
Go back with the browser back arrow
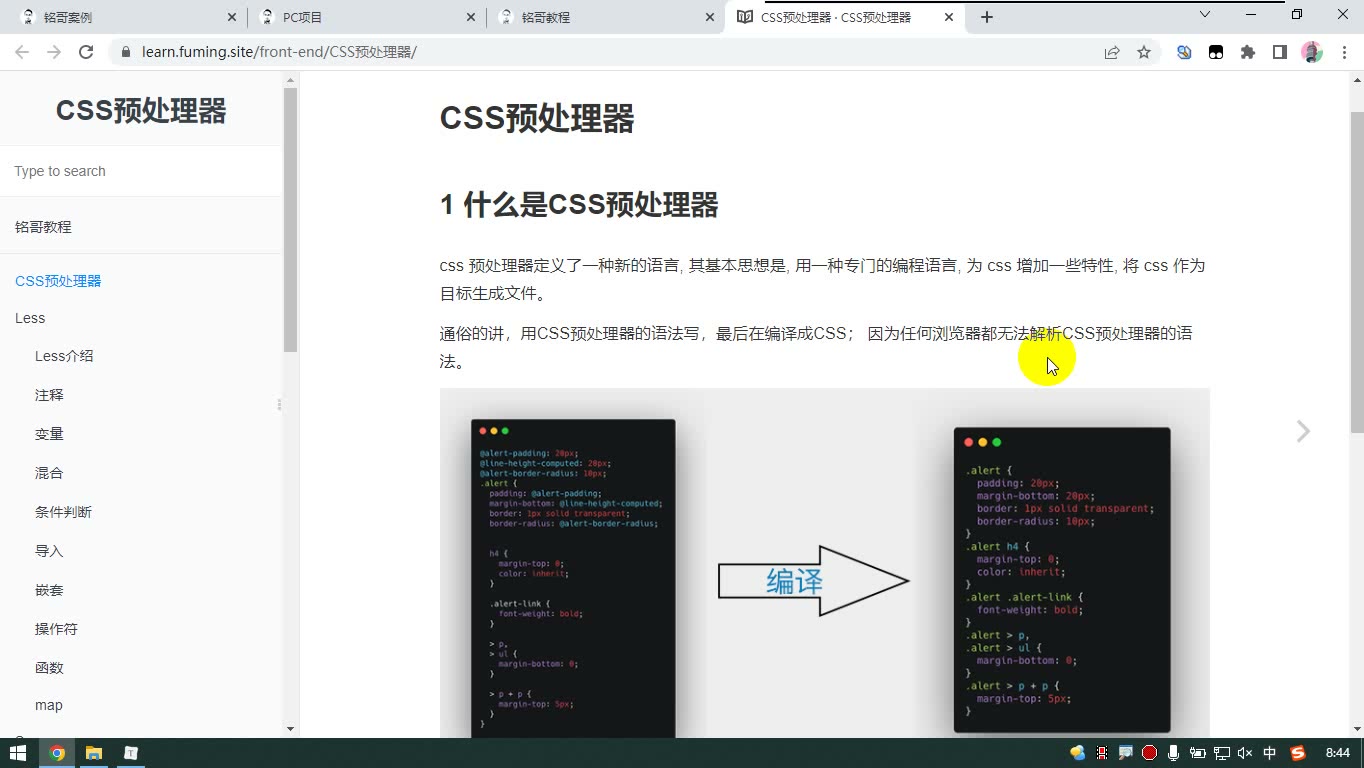[22, 52]
